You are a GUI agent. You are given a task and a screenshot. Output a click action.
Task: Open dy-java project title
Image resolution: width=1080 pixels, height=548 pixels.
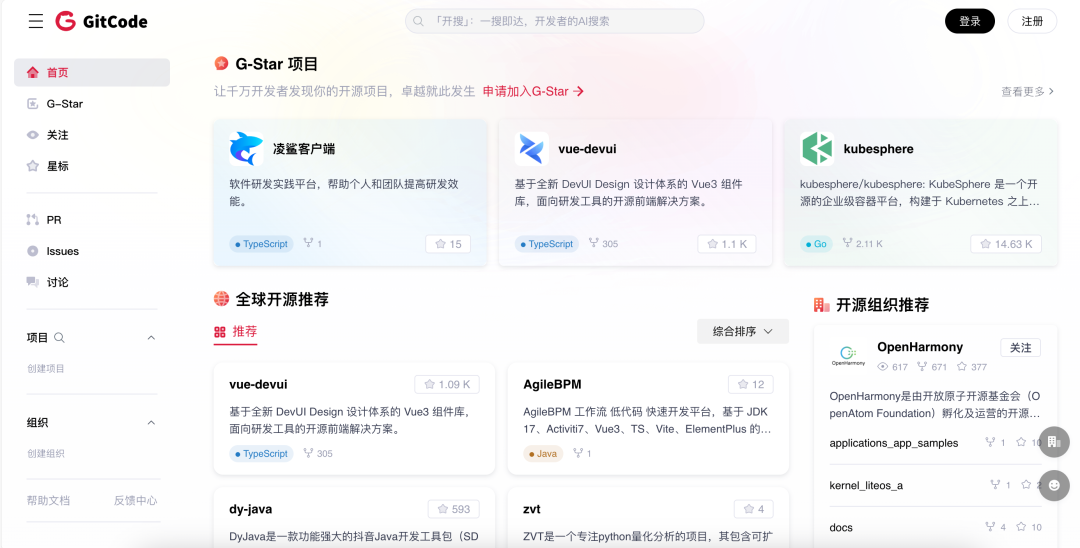[251, 509]
